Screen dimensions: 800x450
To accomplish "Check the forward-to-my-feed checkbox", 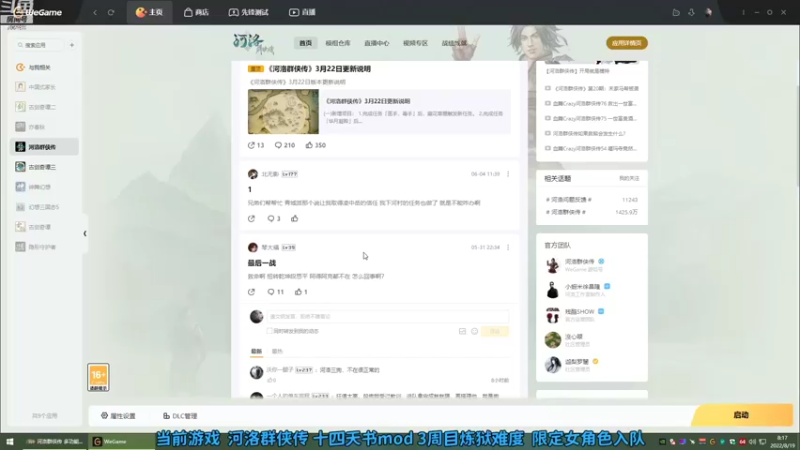I will pyautogui.click(x=269, y=331).
